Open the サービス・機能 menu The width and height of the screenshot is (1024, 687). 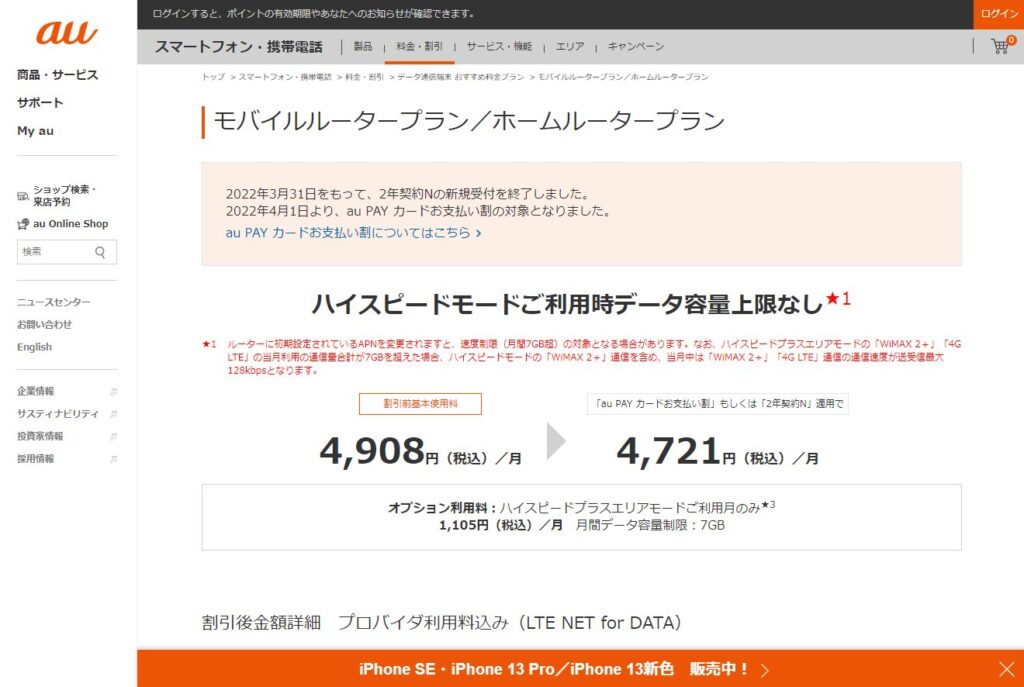pyautogui.click(x=499, y=46)
